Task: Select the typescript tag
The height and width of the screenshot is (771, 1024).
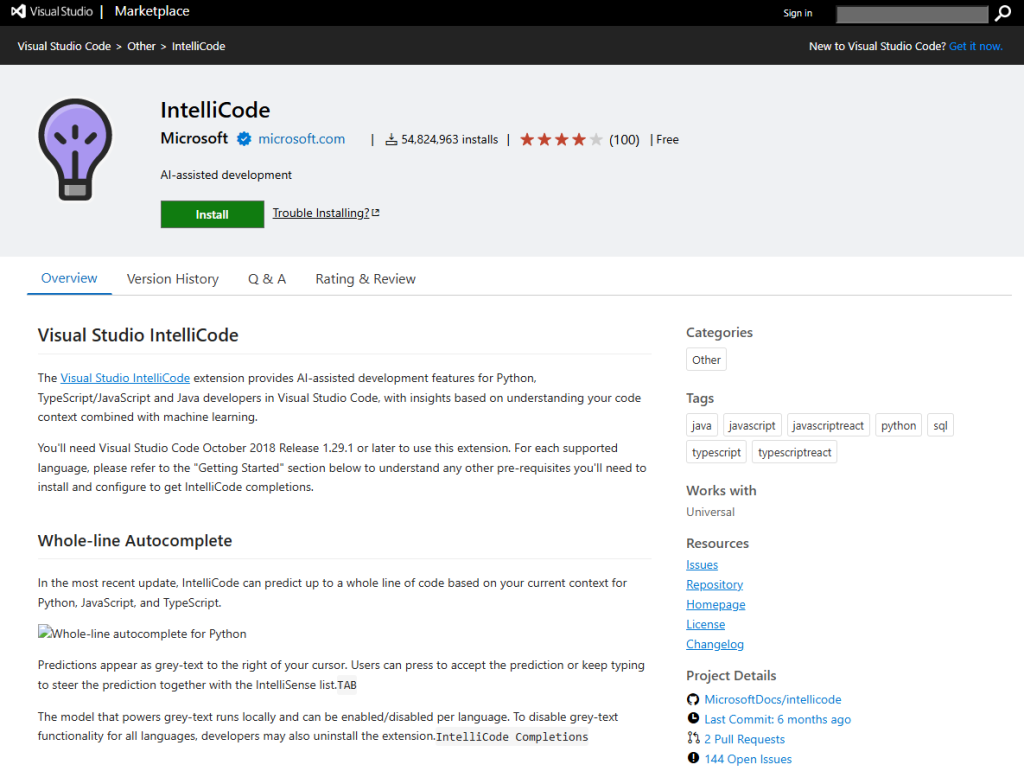Action: pos(716,452)
